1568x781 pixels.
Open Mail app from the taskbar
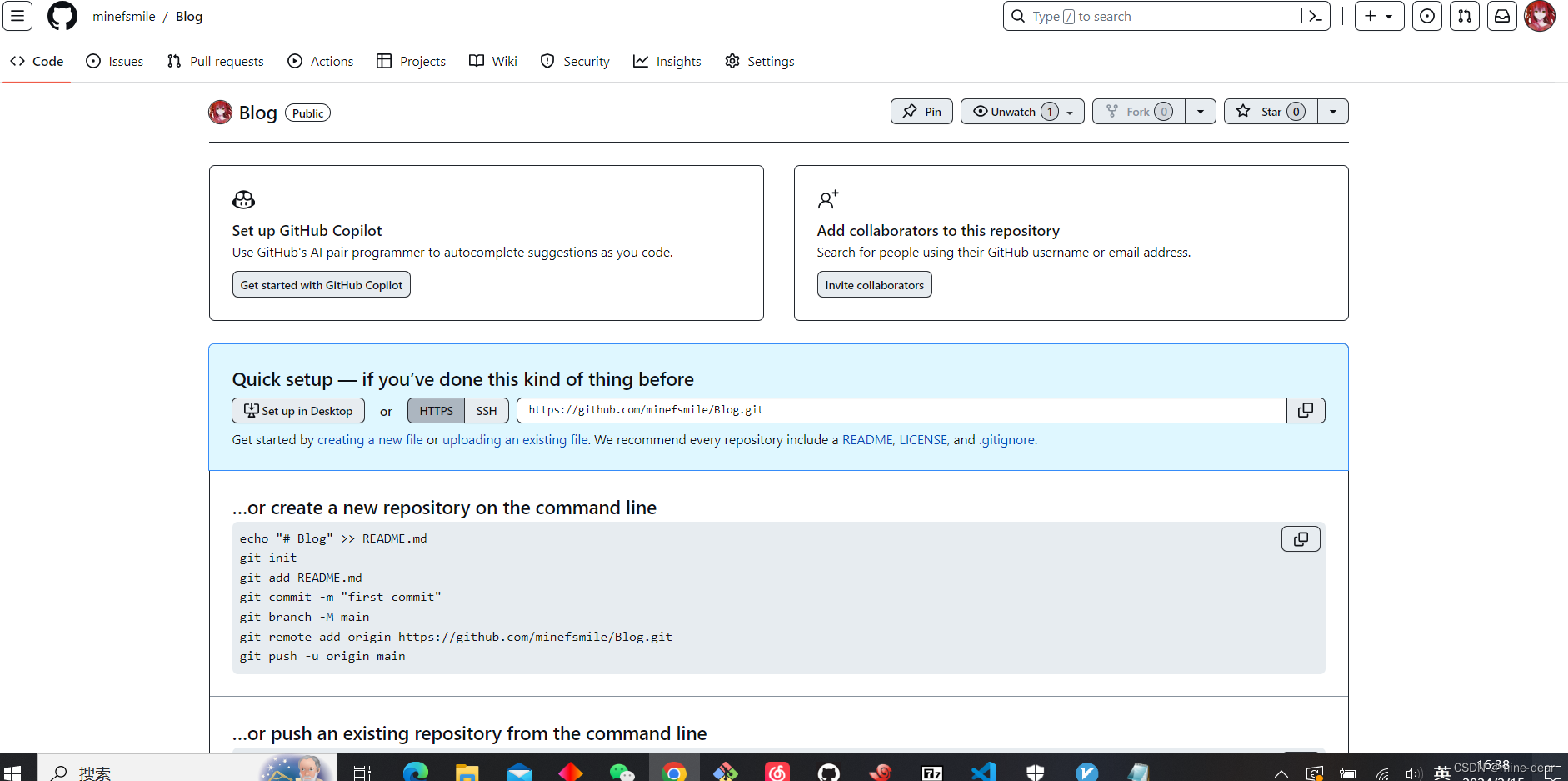[518, 773]
